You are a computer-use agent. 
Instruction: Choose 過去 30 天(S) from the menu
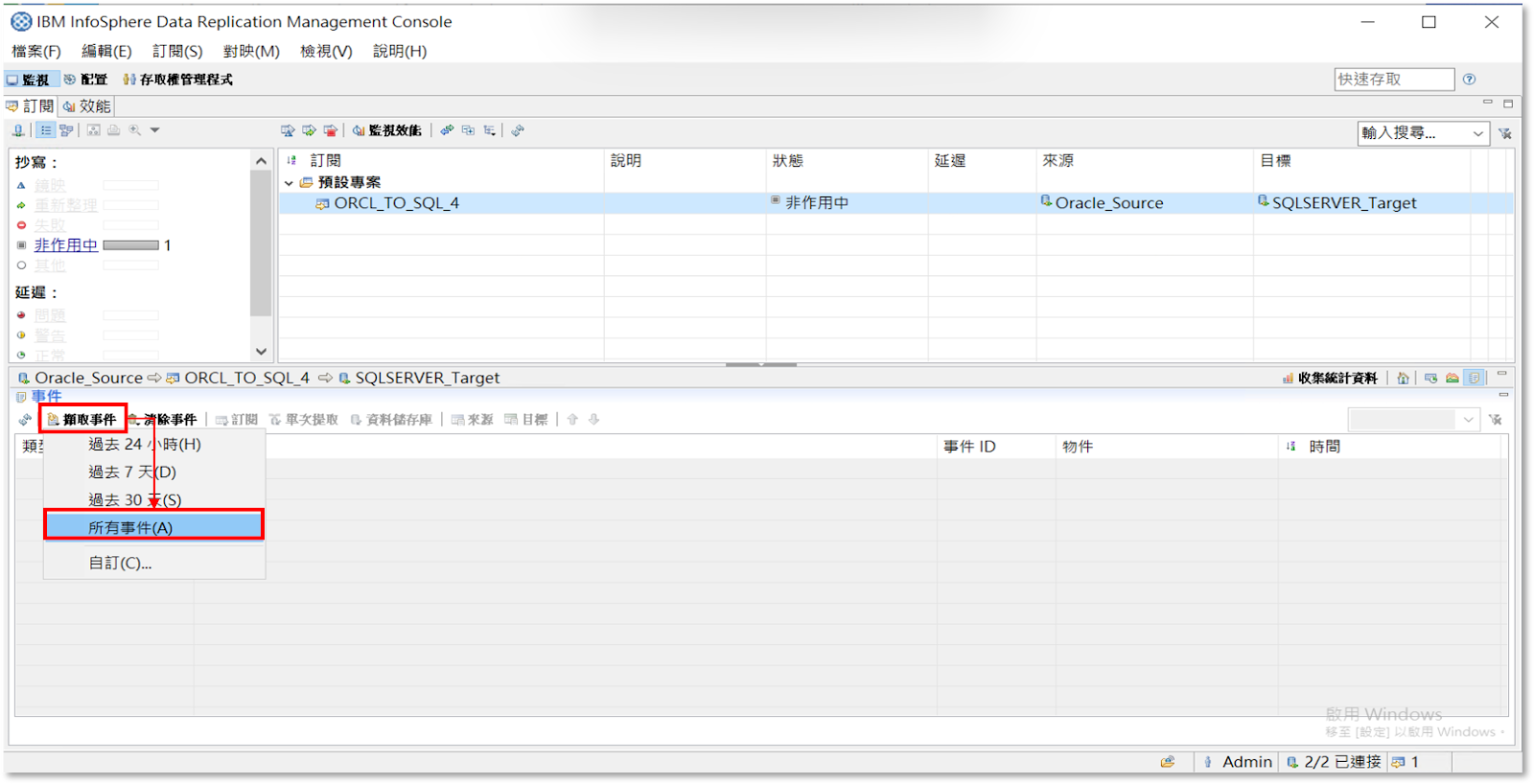154,500
